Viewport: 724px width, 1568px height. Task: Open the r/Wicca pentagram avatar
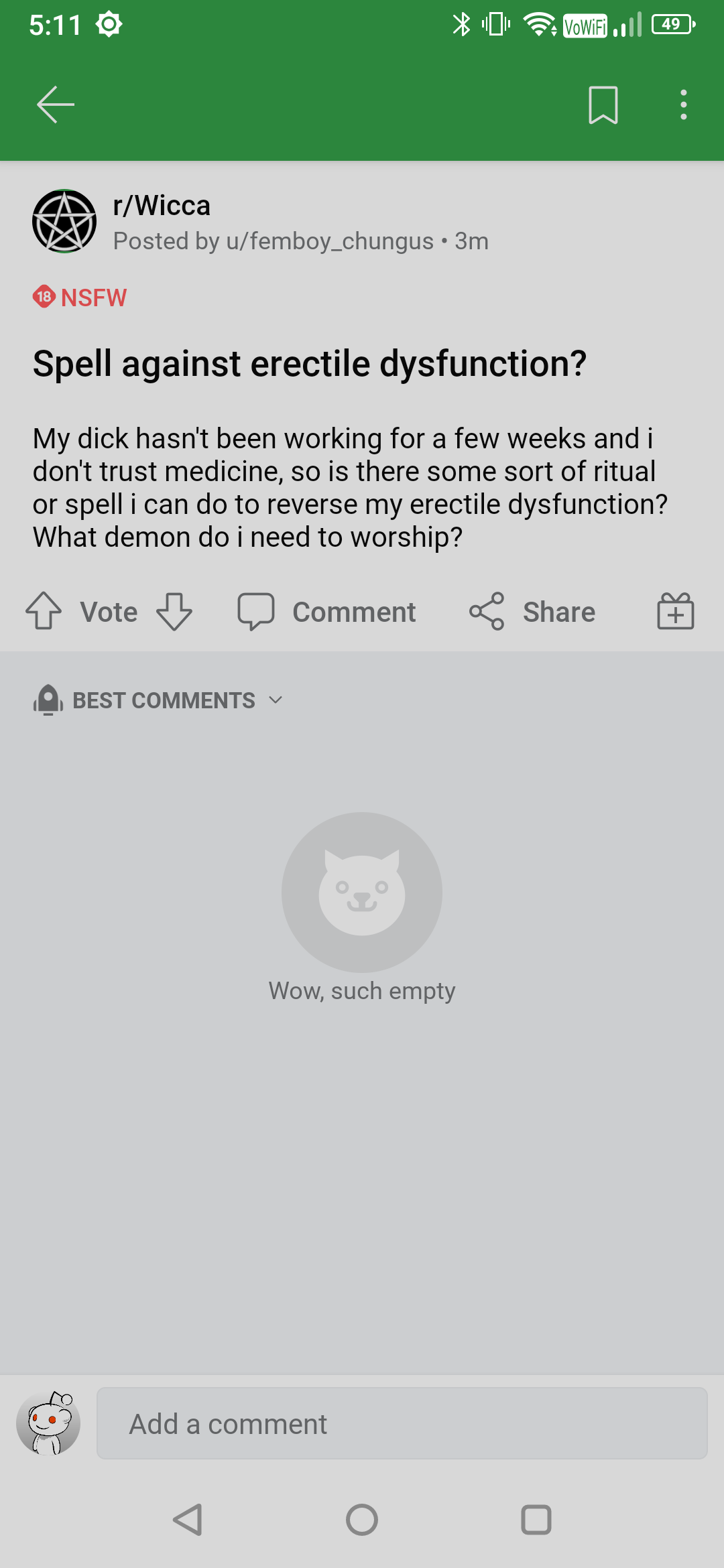pos(64,221)
